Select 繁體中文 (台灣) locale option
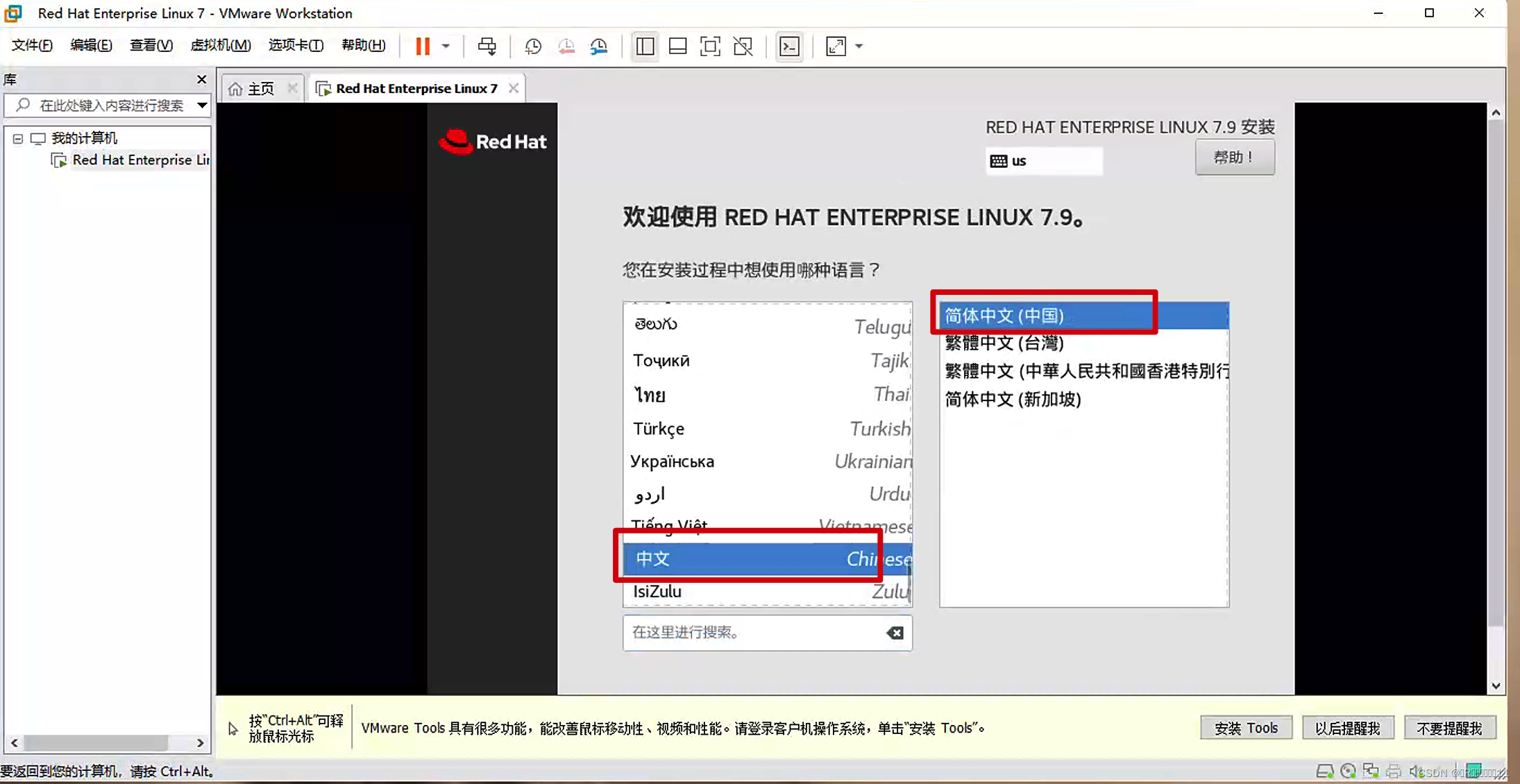Viewport: 1520px width, 784px height. (x=1004, y=343)
